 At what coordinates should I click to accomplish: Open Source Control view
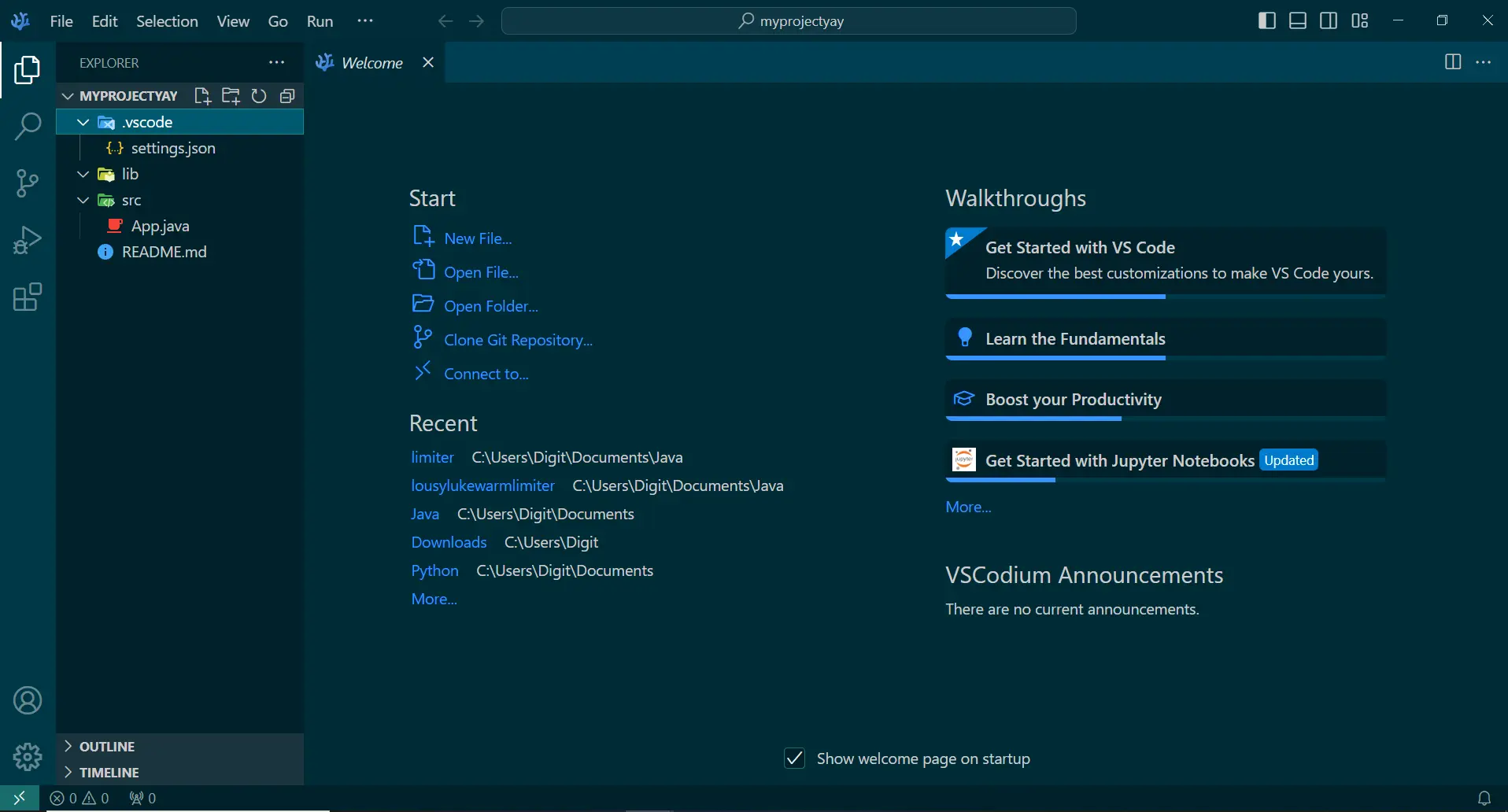[28, 183]
